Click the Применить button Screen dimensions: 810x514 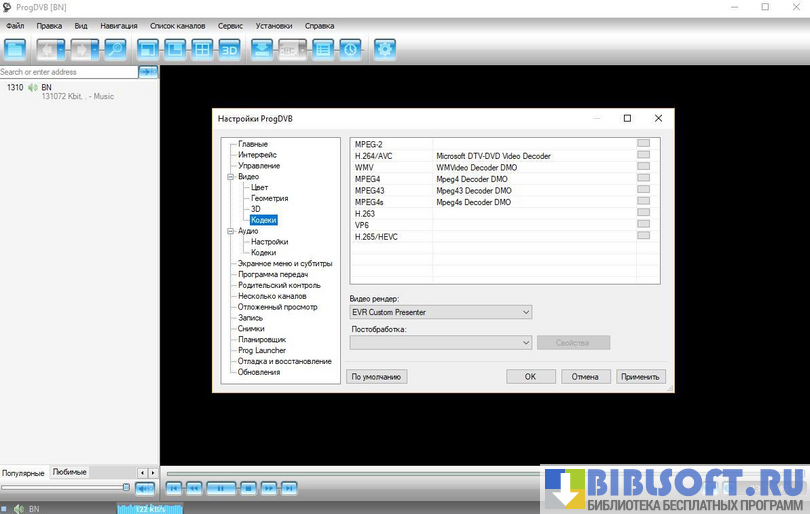click(640, 377)
